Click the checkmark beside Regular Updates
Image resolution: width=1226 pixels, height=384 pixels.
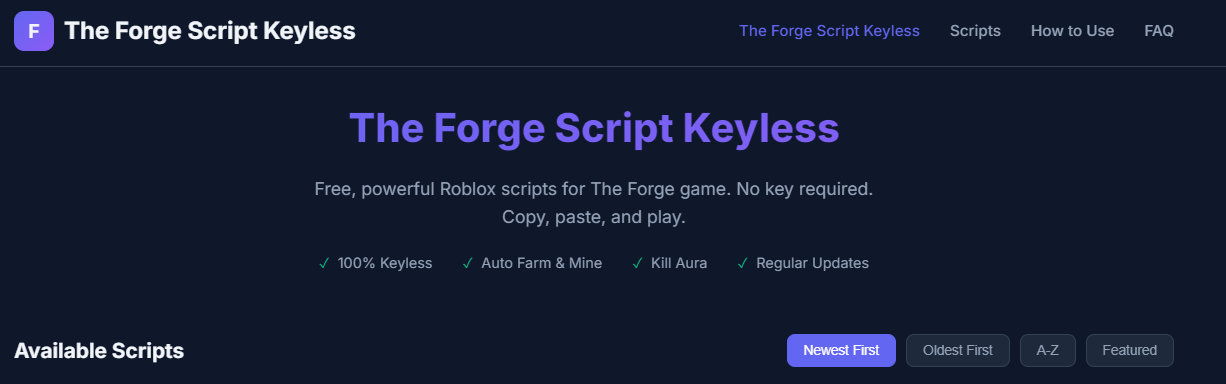[743, 264]
